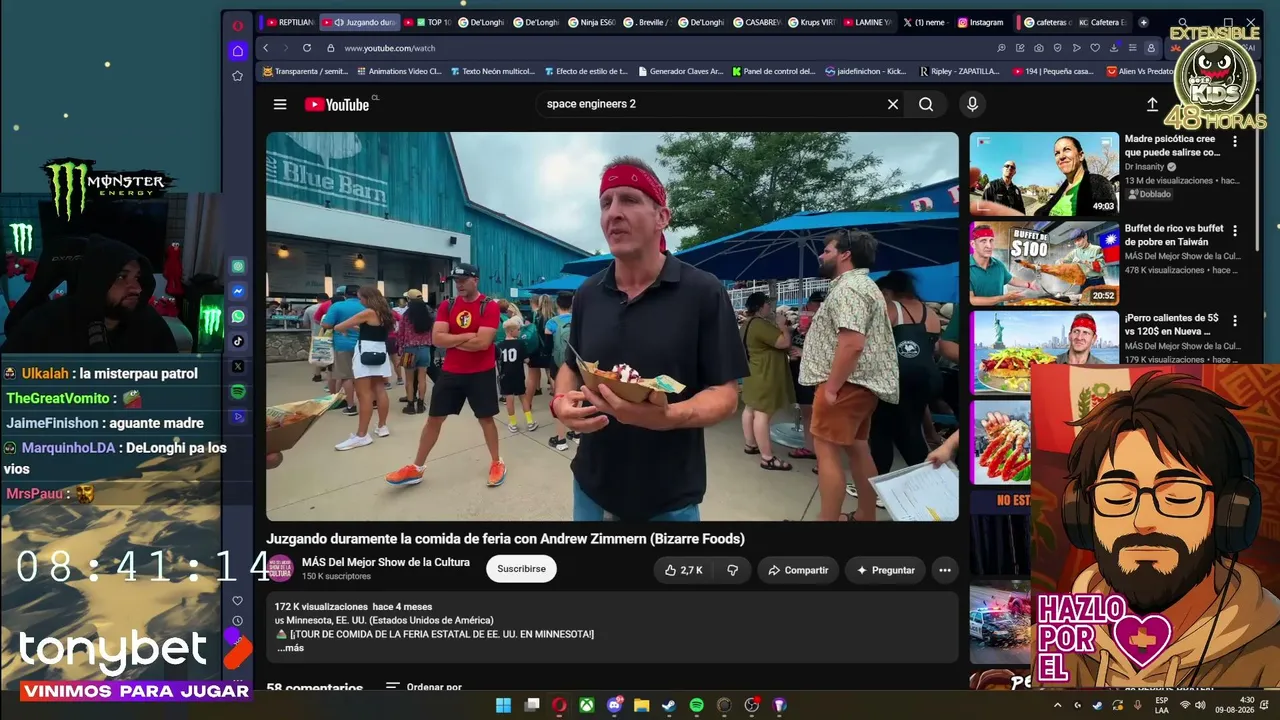Open the Windows Start menu
This screenshot has width=1280, height=720.
click(503, 705)
